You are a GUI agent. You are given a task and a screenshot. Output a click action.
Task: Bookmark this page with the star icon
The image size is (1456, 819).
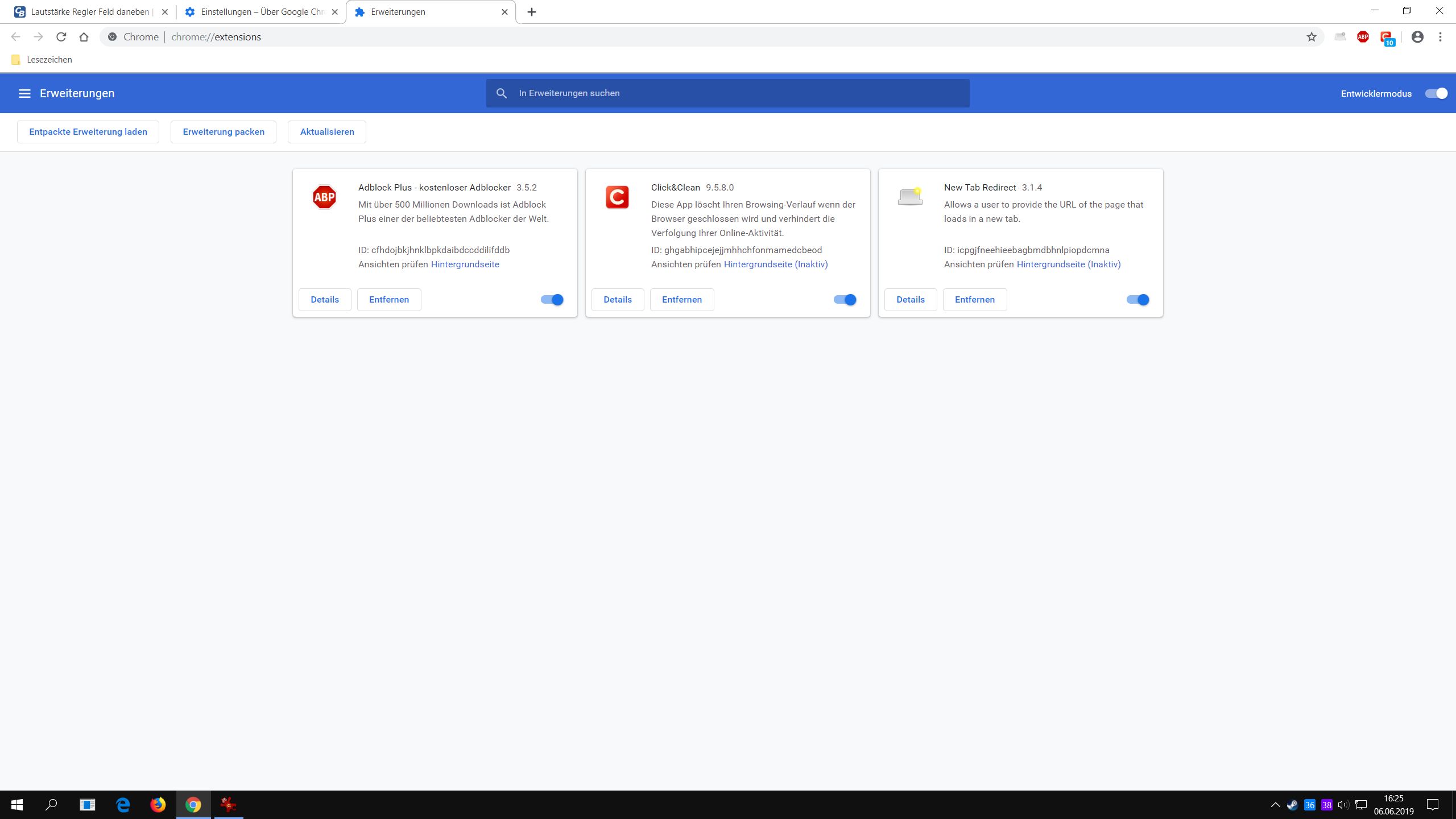[x=1312, y=37]
